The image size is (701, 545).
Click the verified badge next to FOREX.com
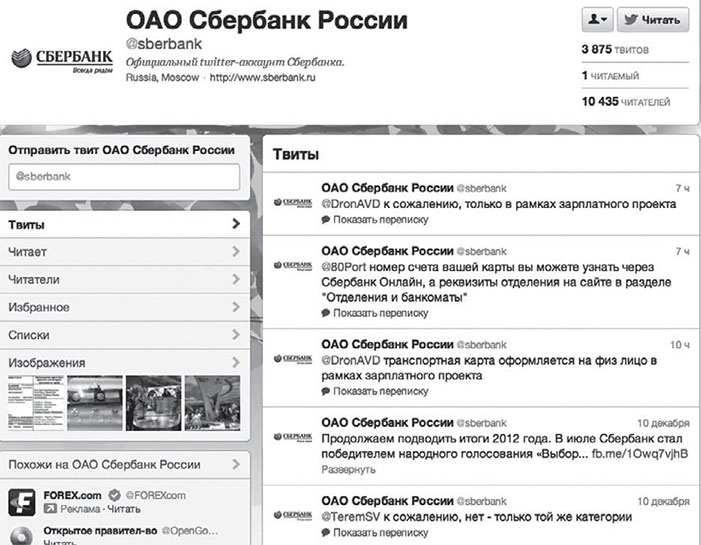(x=114, y=495)
